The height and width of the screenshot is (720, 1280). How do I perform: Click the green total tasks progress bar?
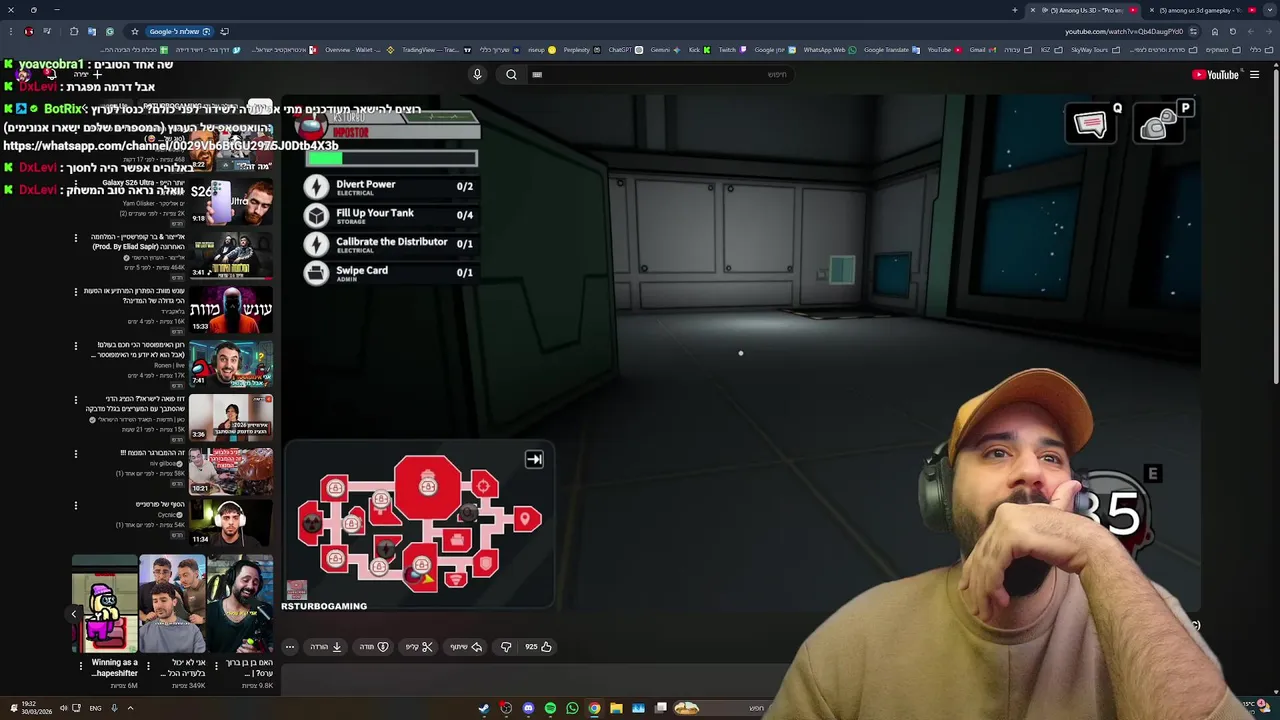pos(392,158)
